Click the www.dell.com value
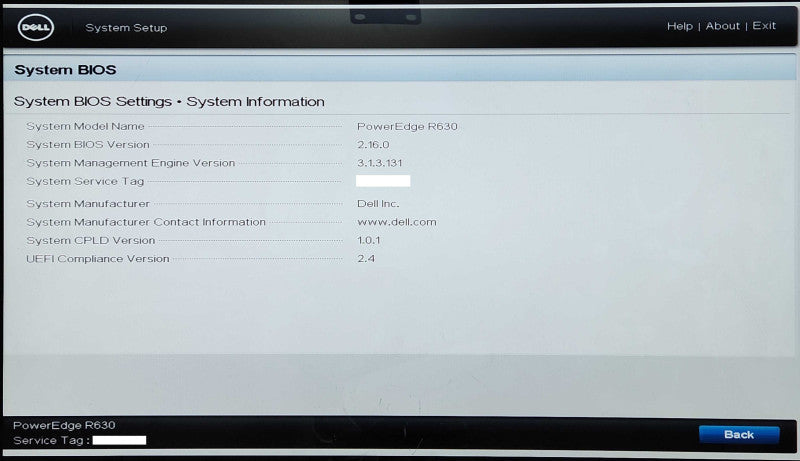The height and width of the screenshot is (461, 800). pos(396,222)
